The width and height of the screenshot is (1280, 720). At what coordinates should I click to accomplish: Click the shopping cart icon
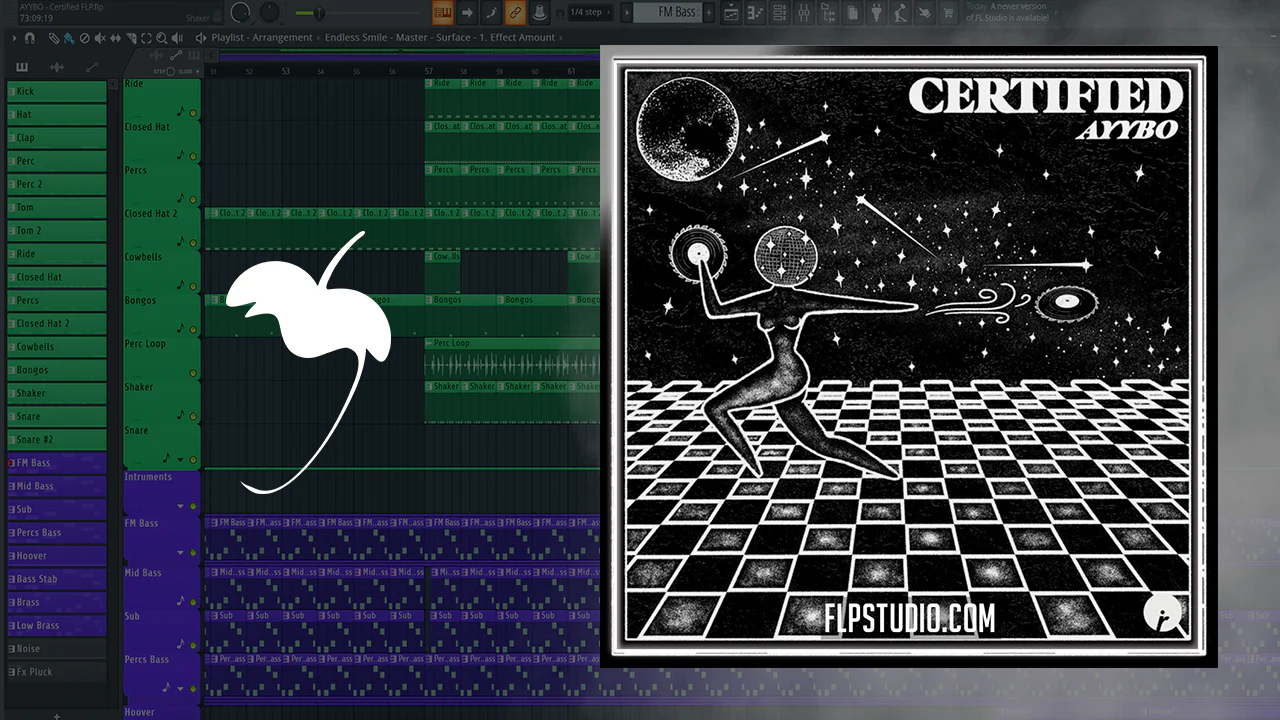pos(949,13)
